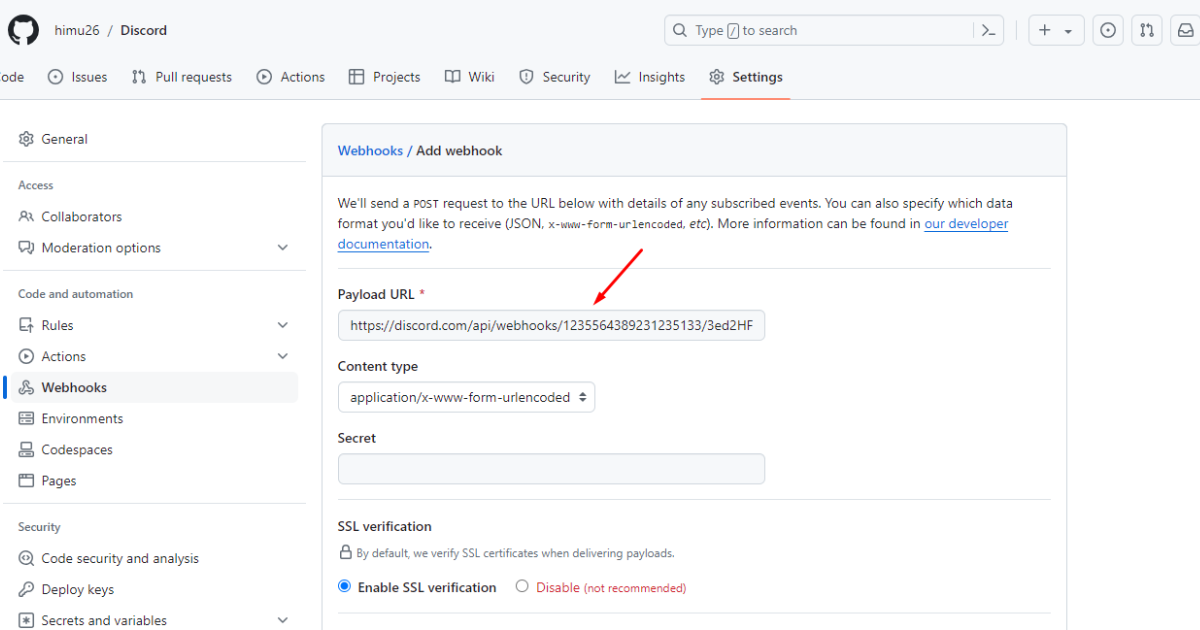Switch to the Security tab

coord(555,77)
